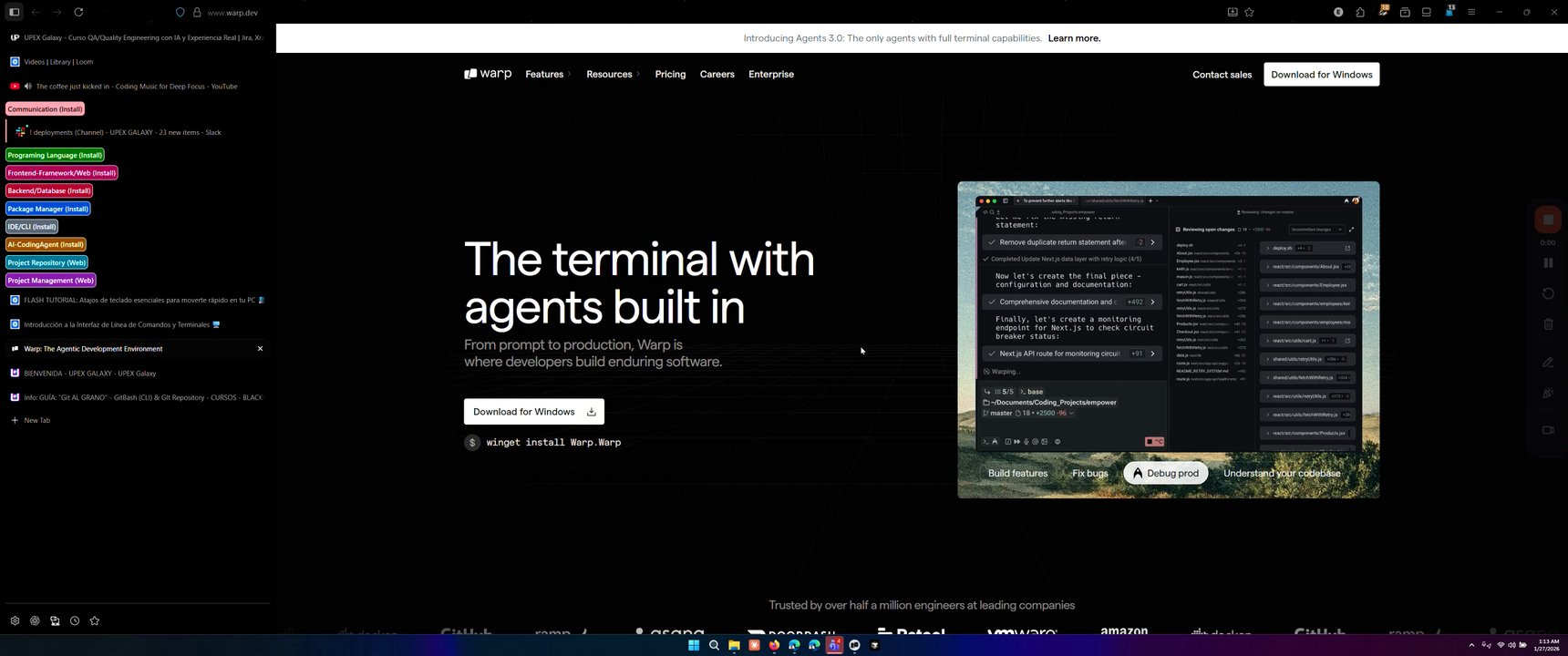Viewport: 1568px width, 656px height.
Task: Expand the Programing Language (Install) tab group
Action: pyautogui.click(x=55, y=155)
